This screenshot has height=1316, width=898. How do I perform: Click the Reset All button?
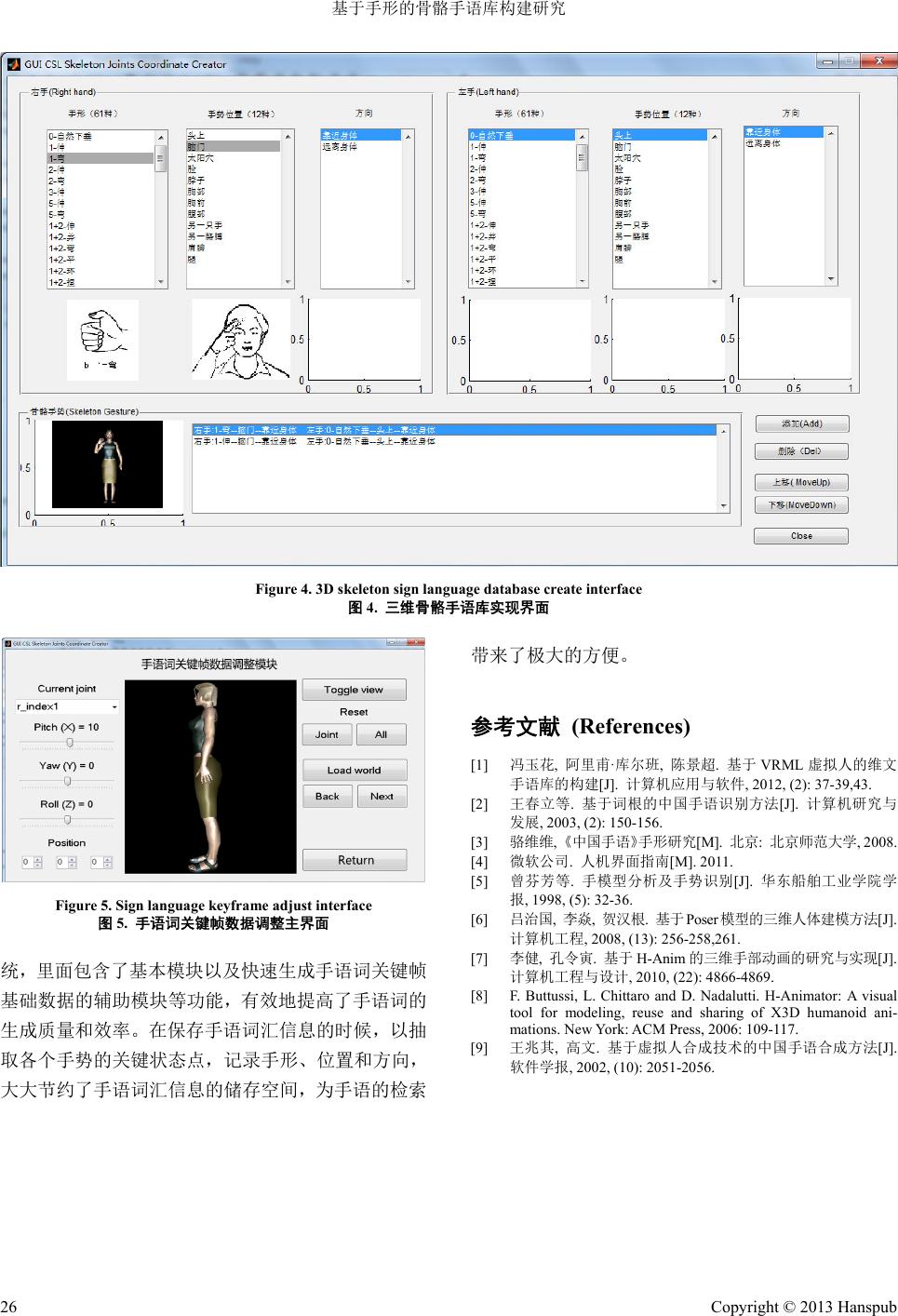point(382,734)
